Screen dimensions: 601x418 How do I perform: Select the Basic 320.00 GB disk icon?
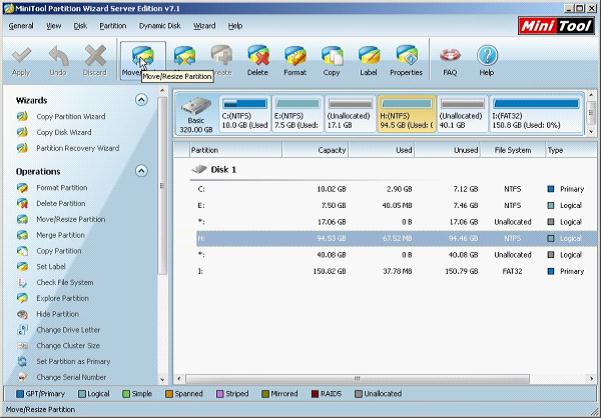click(196, 114)
